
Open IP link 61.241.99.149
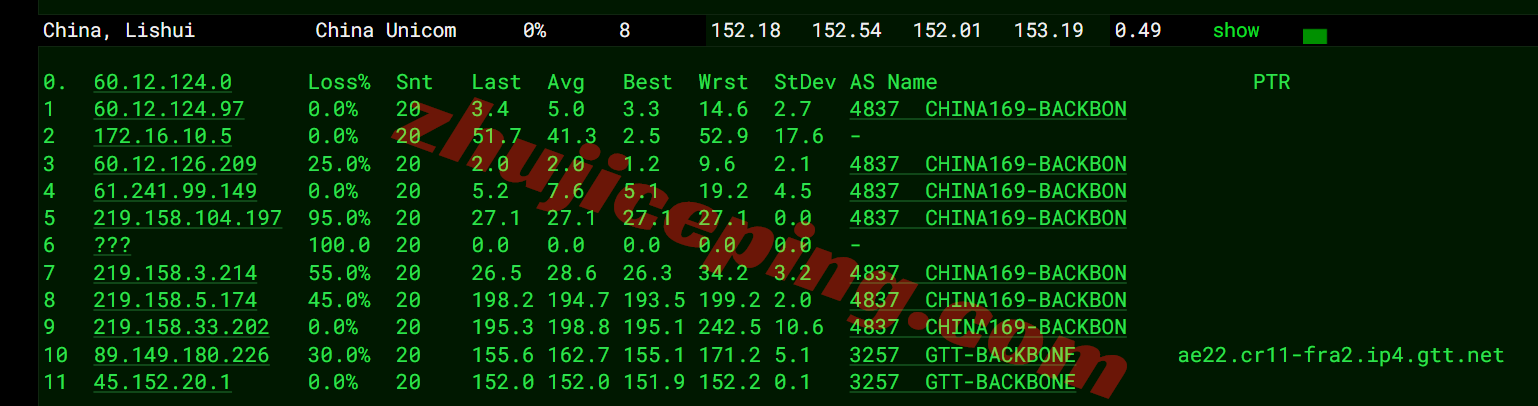click(175, 191)
